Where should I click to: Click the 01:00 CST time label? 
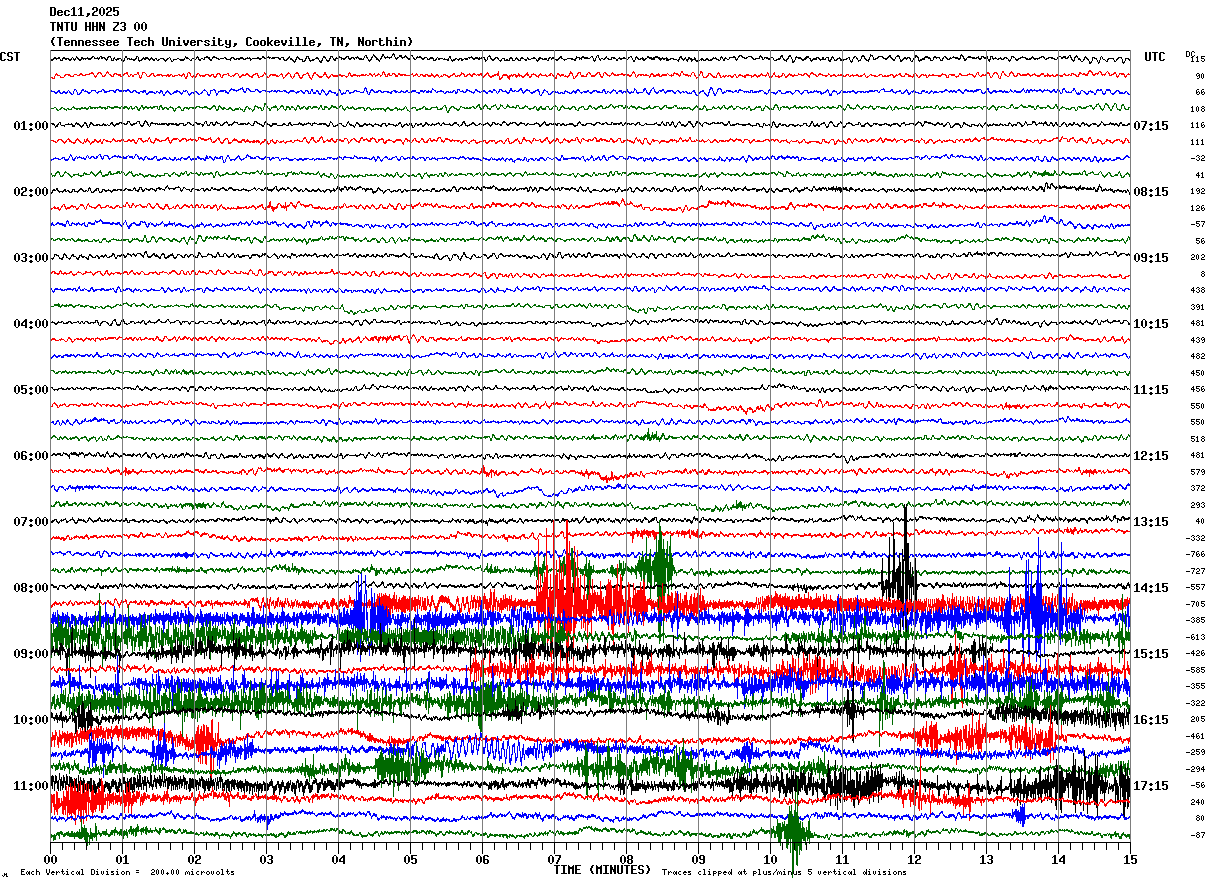coord(31,126)
